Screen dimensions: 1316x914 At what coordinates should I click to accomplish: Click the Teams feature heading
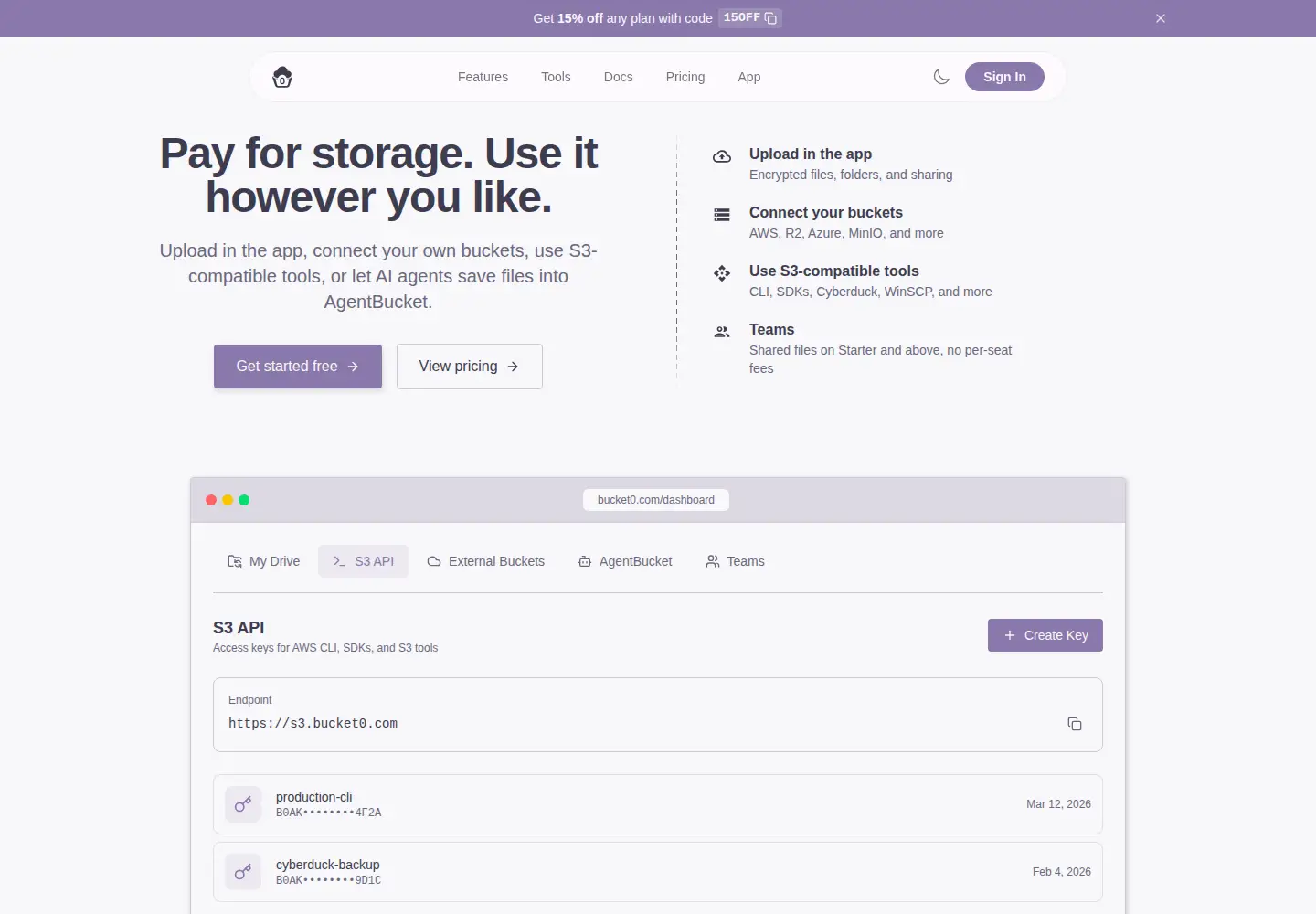772,329
